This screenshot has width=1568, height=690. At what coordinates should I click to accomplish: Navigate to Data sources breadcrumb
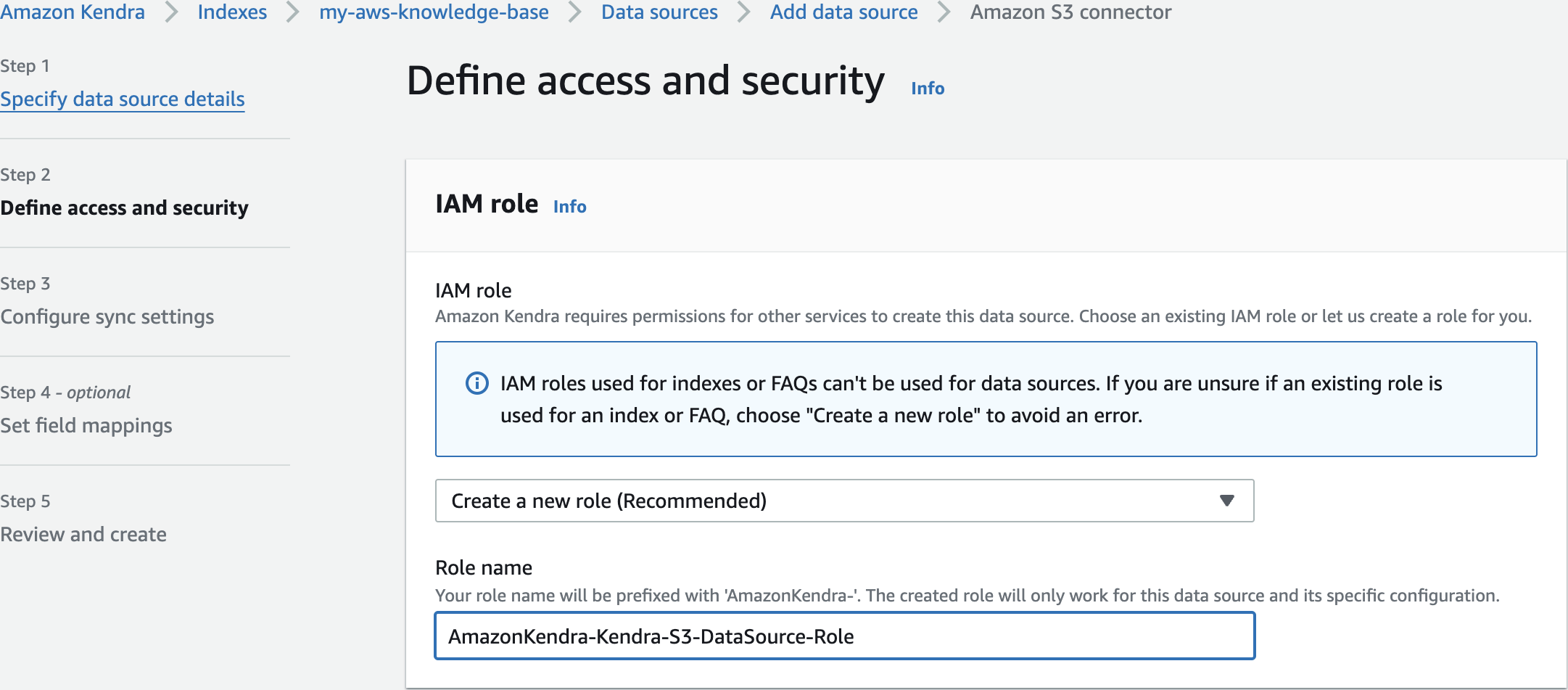[659, 12]
